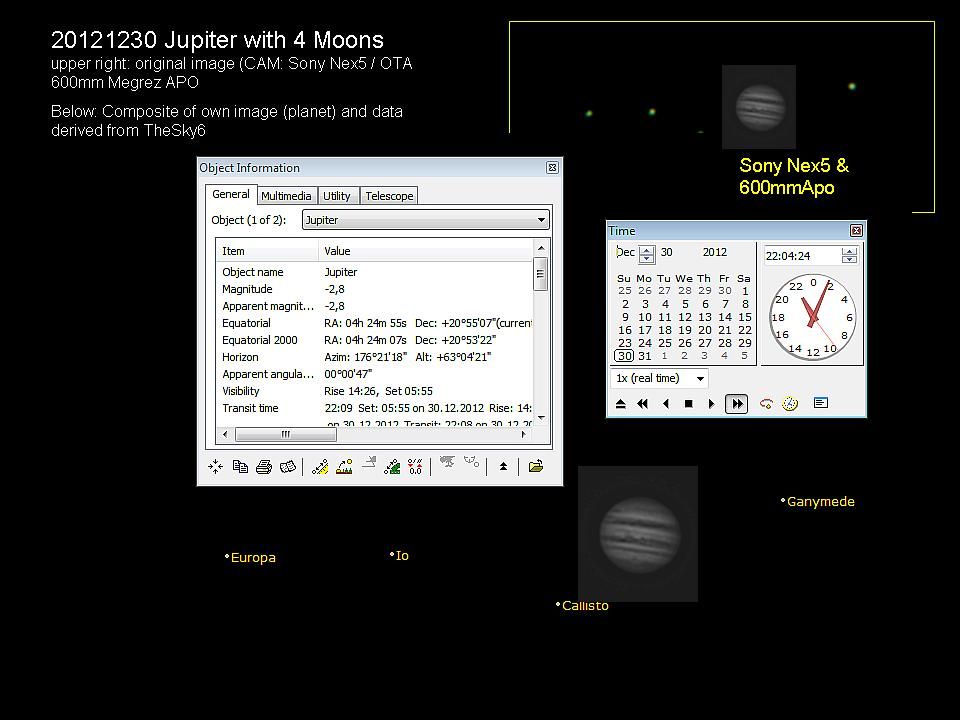Stop the time flow with the square button
This screenshot has height=720, width=960.
[689, 402]
